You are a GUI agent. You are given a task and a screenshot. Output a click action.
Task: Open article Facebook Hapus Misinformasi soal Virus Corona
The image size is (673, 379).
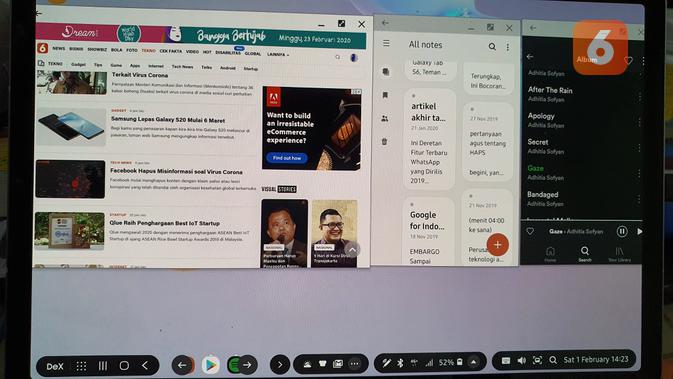tap(176, 171)
